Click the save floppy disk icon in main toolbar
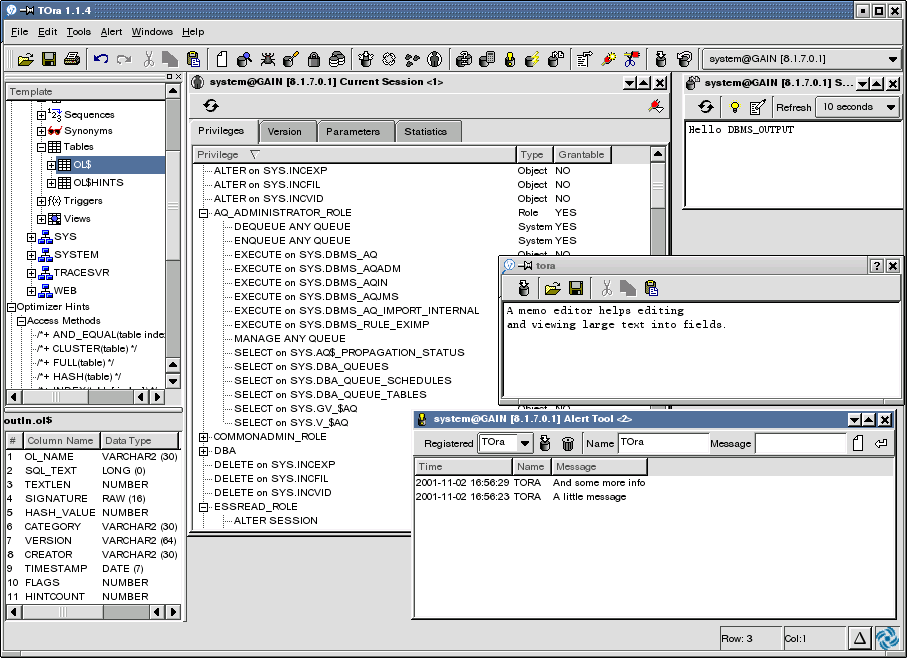The image size is (907, 658). [x=49, y=59]
